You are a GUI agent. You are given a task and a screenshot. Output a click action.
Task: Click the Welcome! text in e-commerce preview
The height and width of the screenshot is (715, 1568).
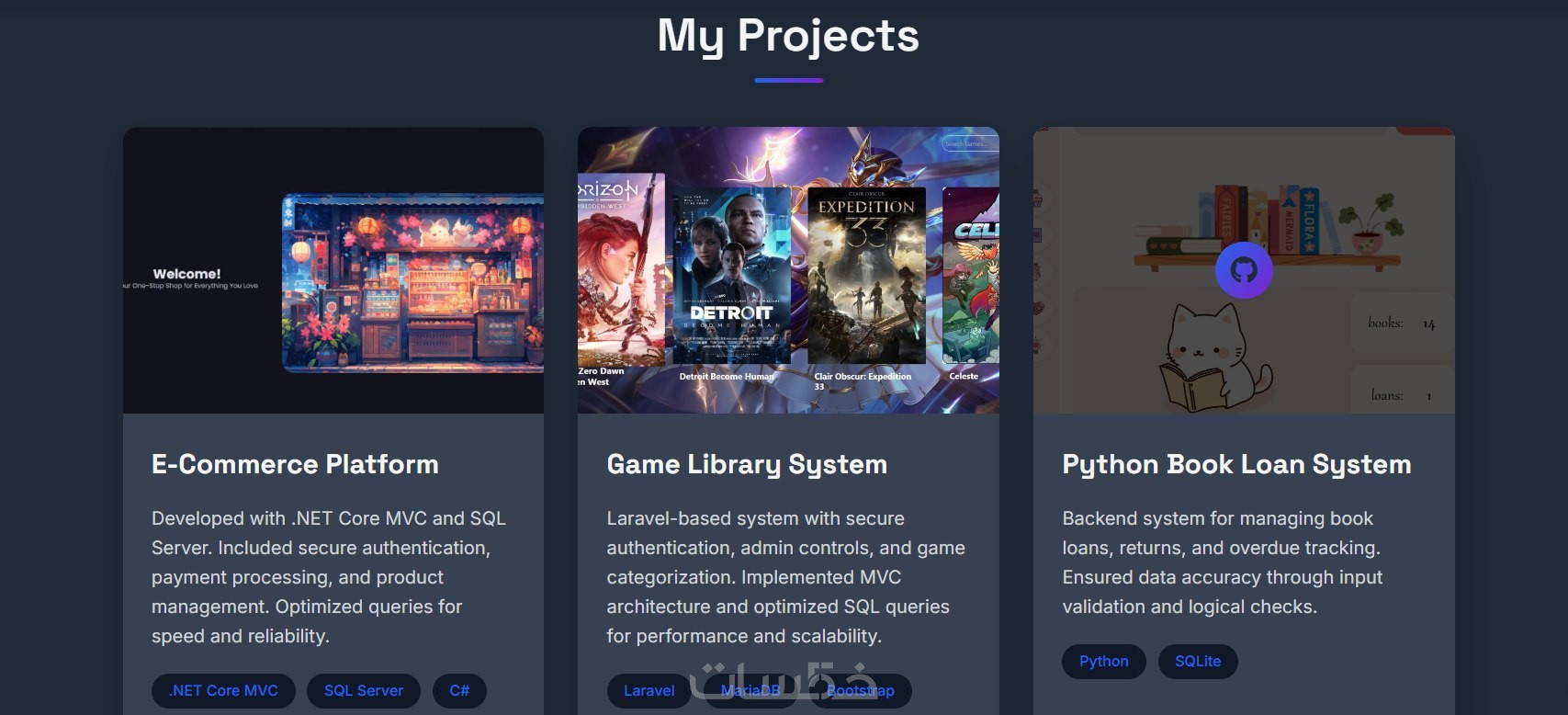click(x=186, y=274)
